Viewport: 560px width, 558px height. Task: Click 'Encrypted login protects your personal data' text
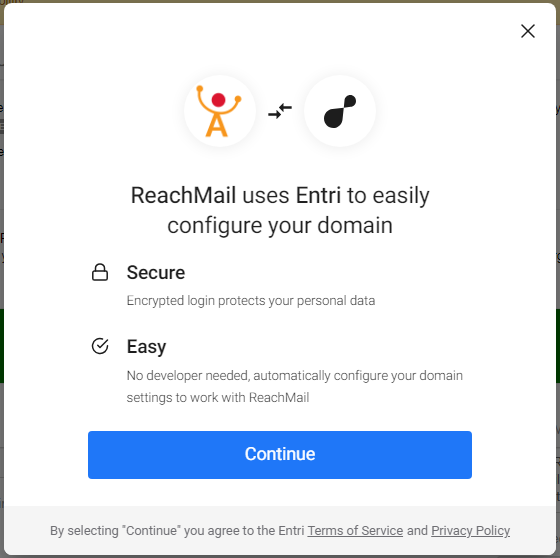point(251,301)
